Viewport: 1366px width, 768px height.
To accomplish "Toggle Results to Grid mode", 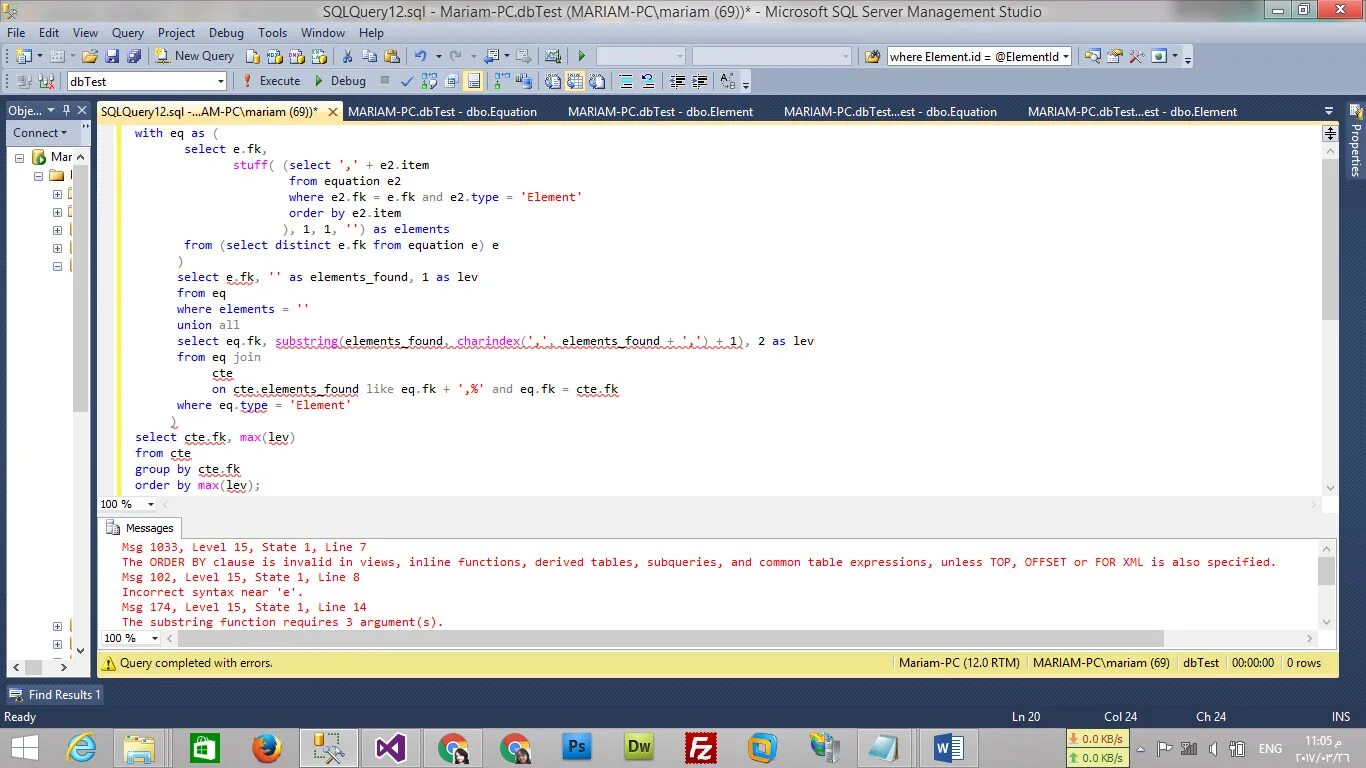I will [x=575, y=81].
